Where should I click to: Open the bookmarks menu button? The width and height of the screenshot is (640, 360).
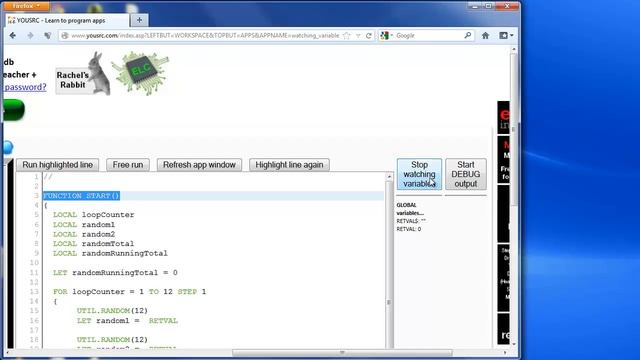[506, 36]
